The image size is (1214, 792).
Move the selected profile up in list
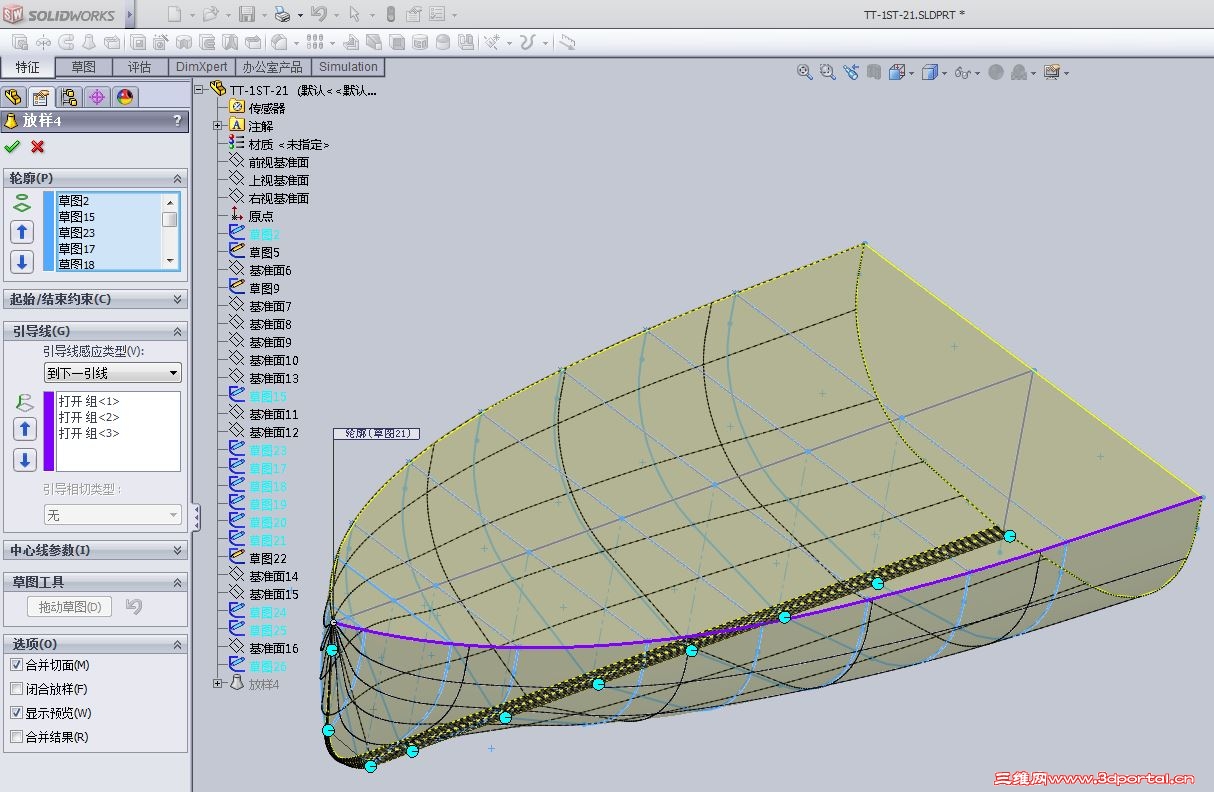[22, 232]
